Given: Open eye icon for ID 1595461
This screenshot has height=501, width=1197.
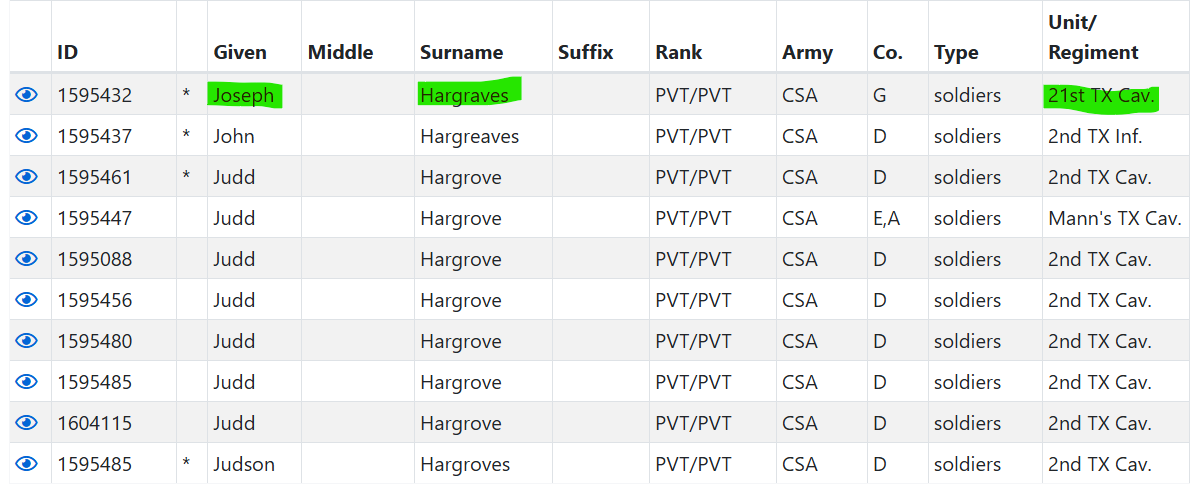Looking at the screenshot, I should 27,177.
